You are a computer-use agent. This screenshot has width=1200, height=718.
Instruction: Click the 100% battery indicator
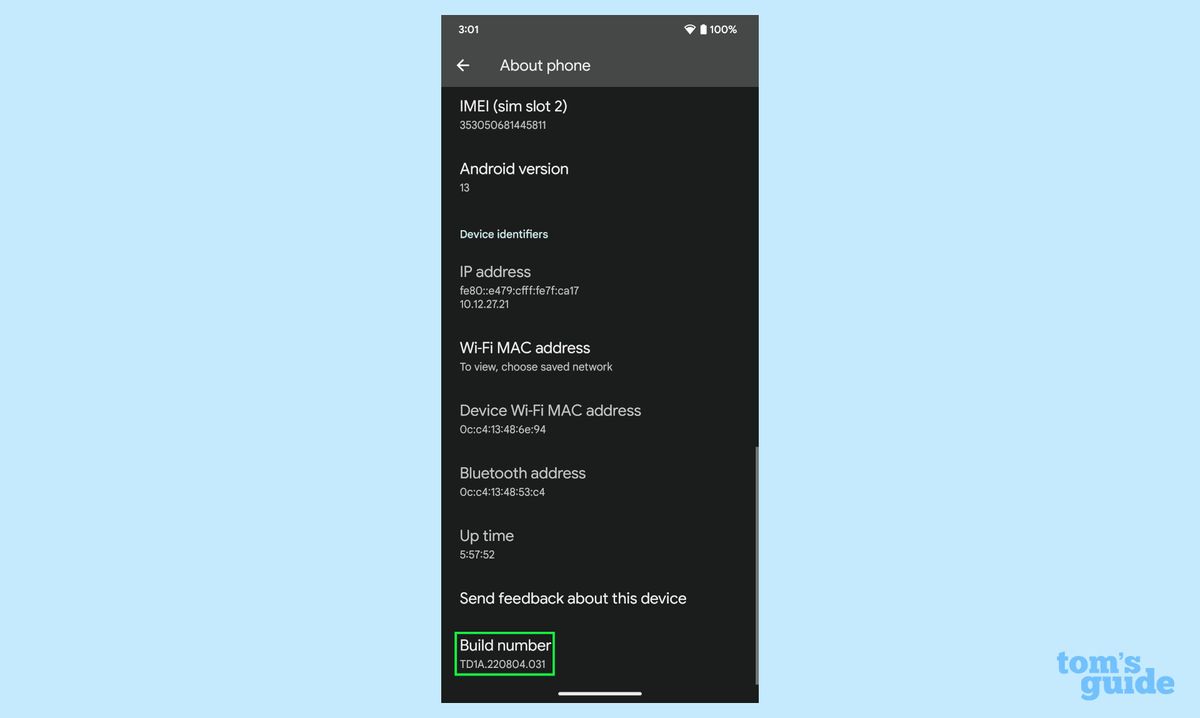click(722, 29)
